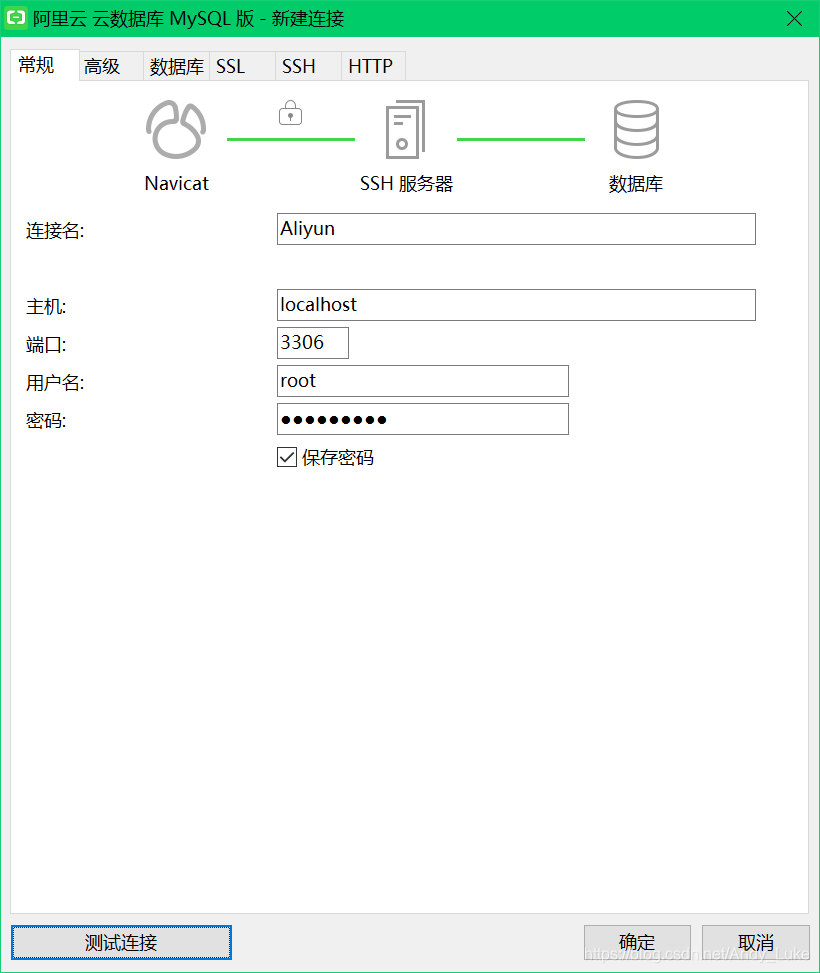Focus the 连接名 field containing Aliyun
Image resolution: width=820 pixels, height=973 pixels.
516,229
